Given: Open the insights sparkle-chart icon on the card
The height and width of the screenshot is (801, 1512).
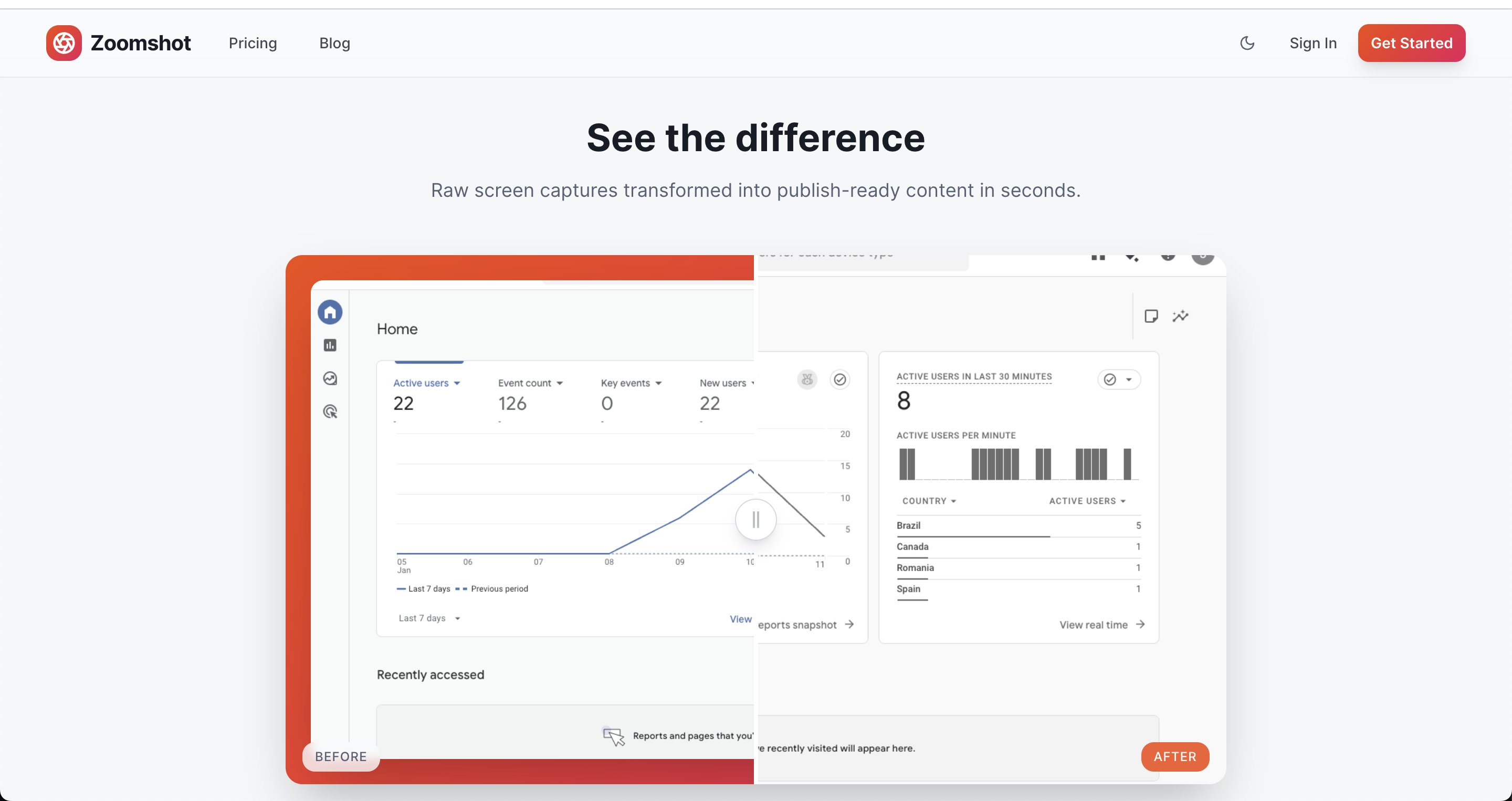Looking at the screenshot, I should tap(1181, 317).
